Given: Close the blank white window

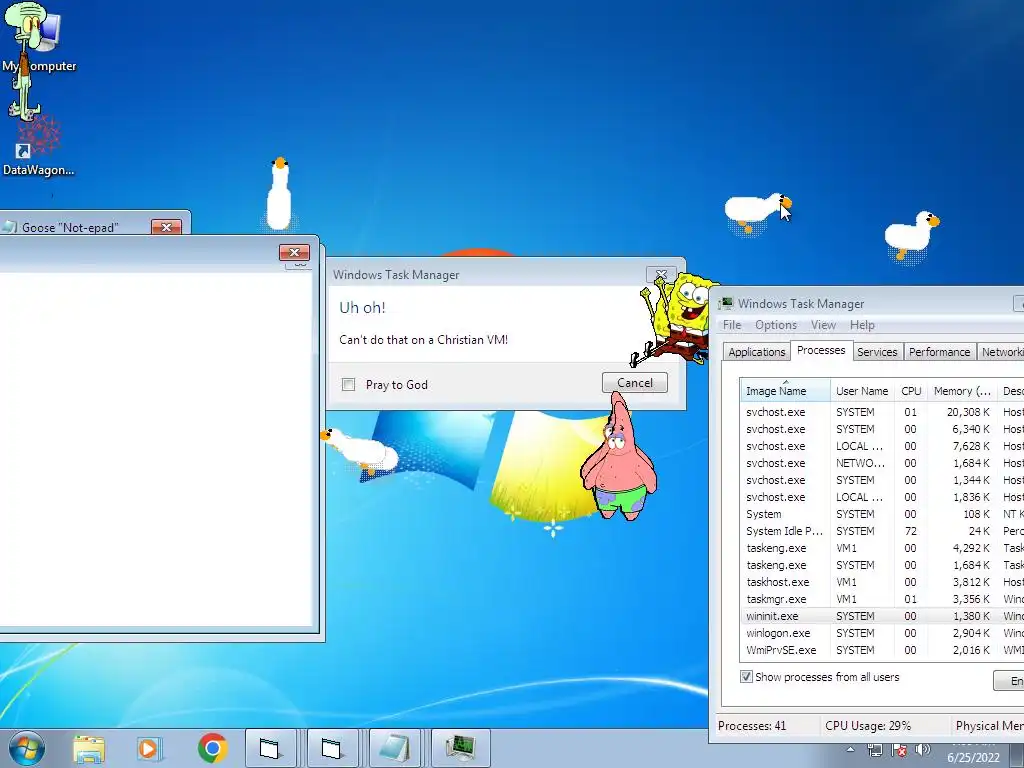Looking at the screenshot, I should (295, 252).
